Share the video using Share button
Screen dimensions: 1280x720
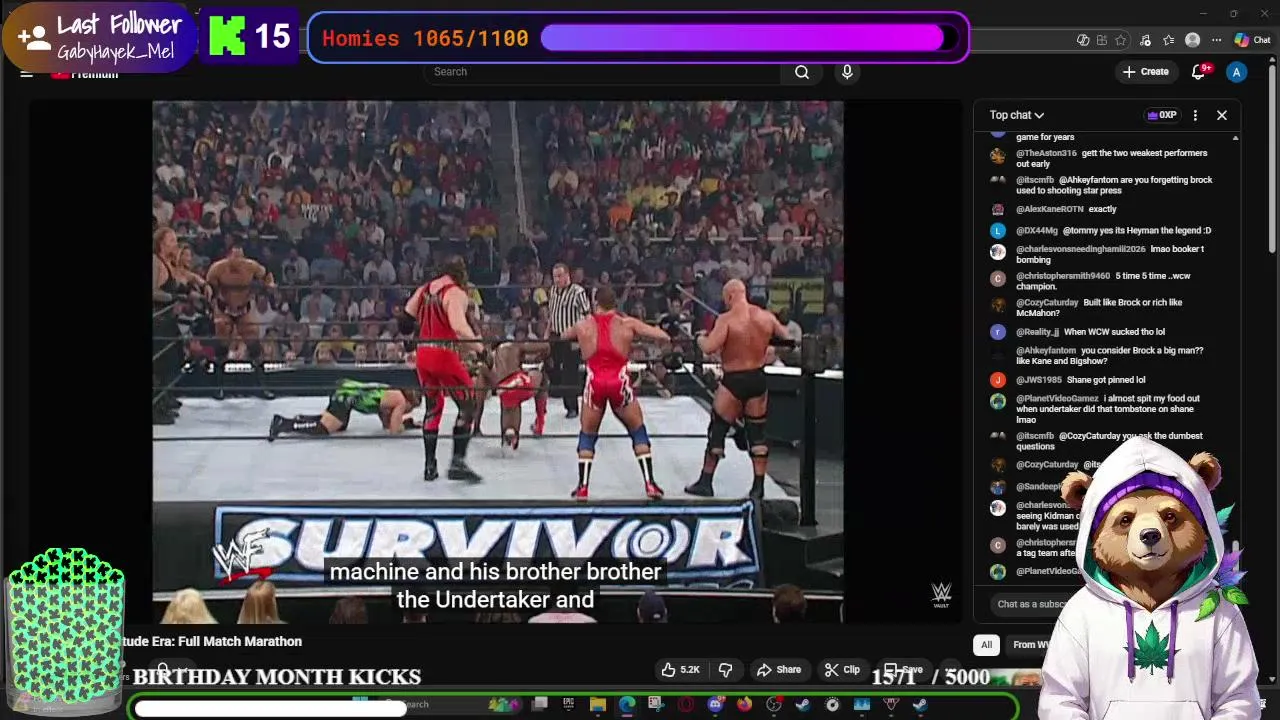(x=778, y=669)
